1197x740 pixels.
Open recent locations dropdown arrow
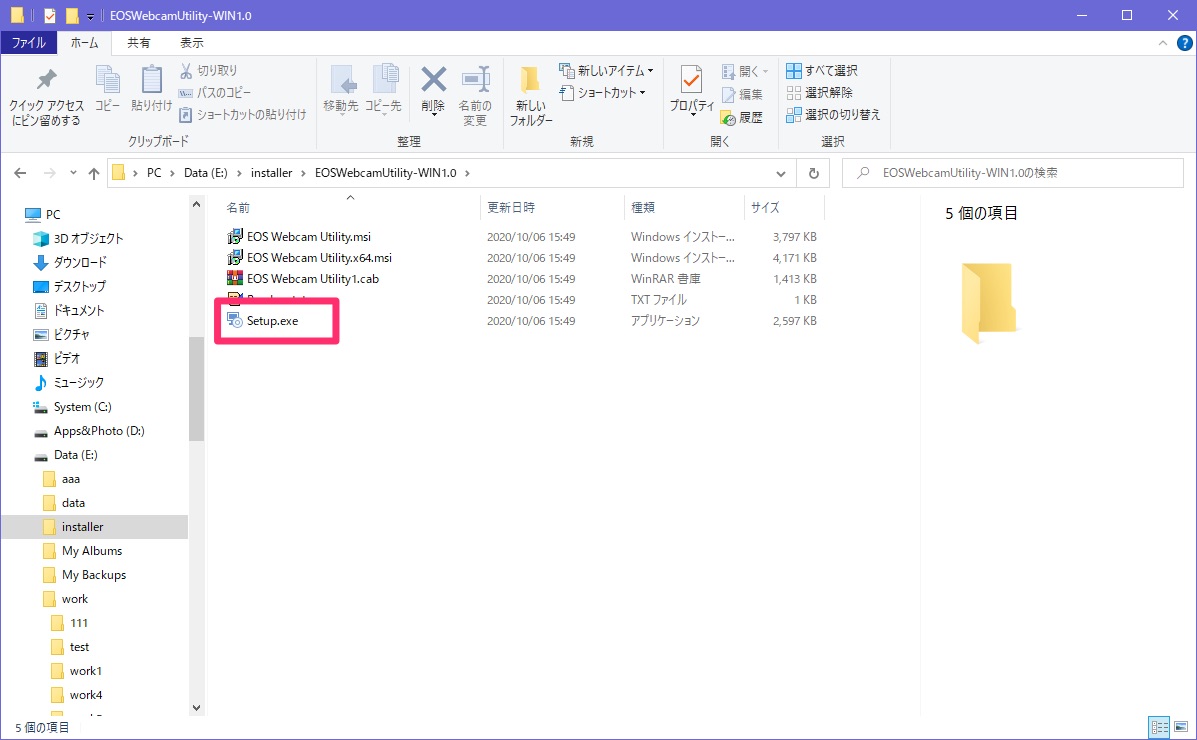(x=73, y=173)
